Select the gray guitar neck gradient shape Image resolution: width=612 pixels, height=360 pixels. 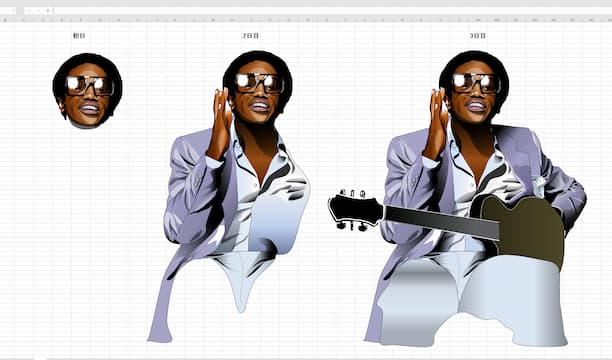[x=442, y=223]
